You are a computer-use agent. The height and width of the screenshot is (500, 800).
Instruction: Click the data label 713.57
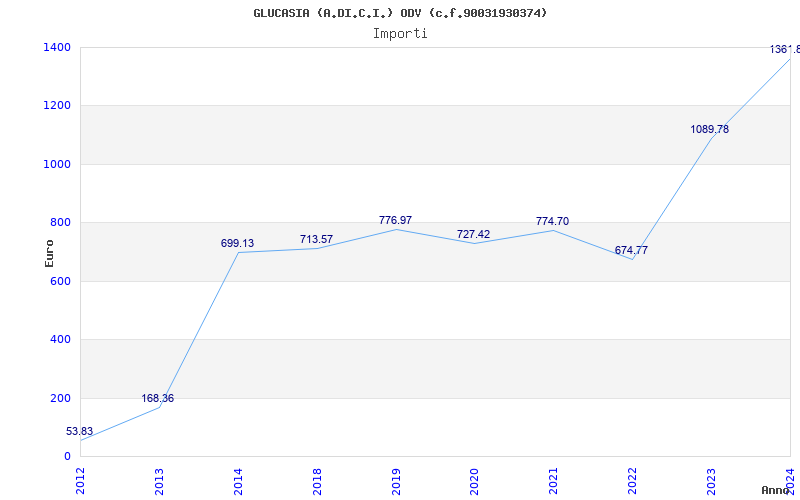[316, 239]
